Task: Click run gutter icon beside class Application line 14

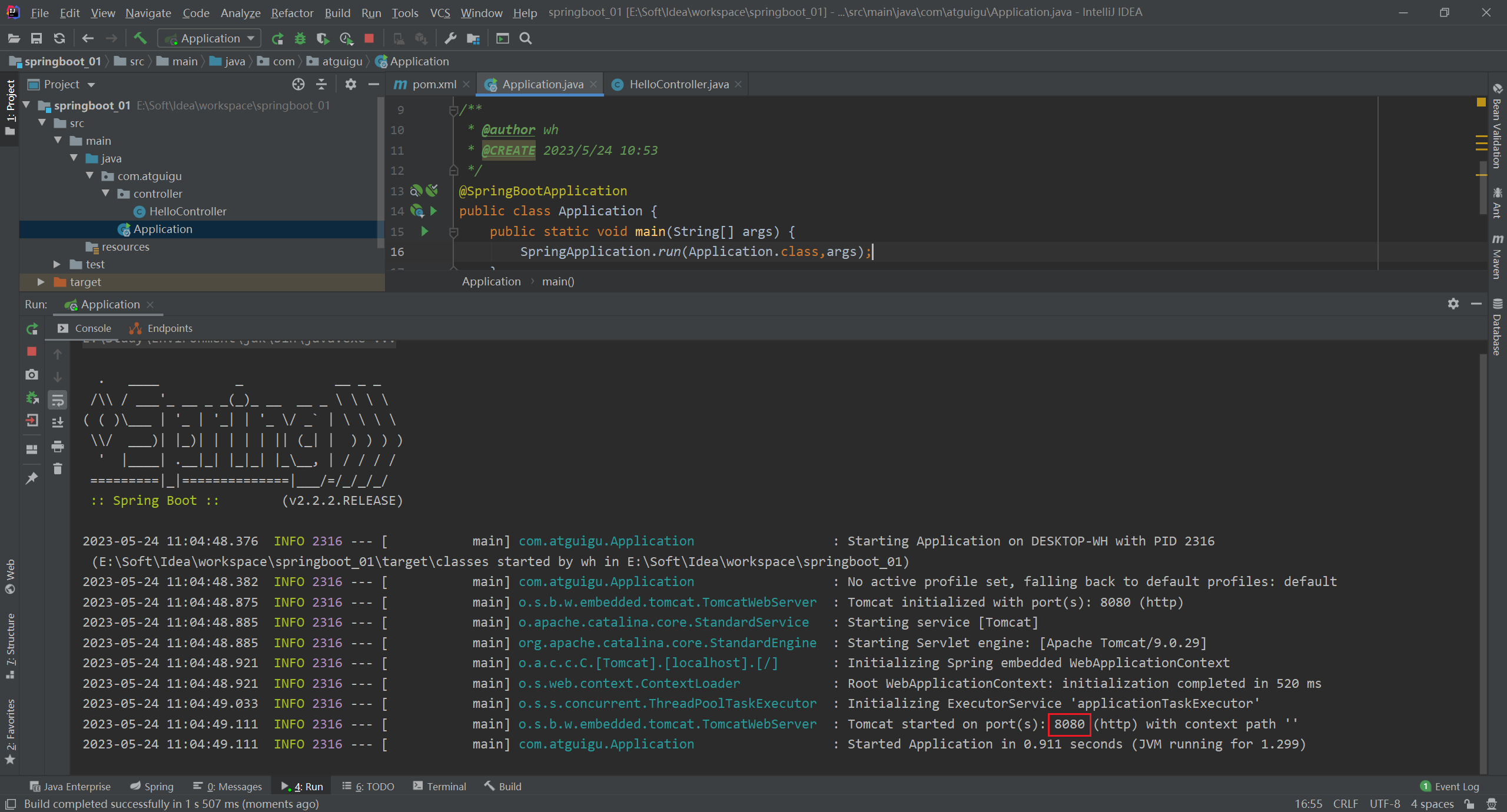Action: pos(434,211)
